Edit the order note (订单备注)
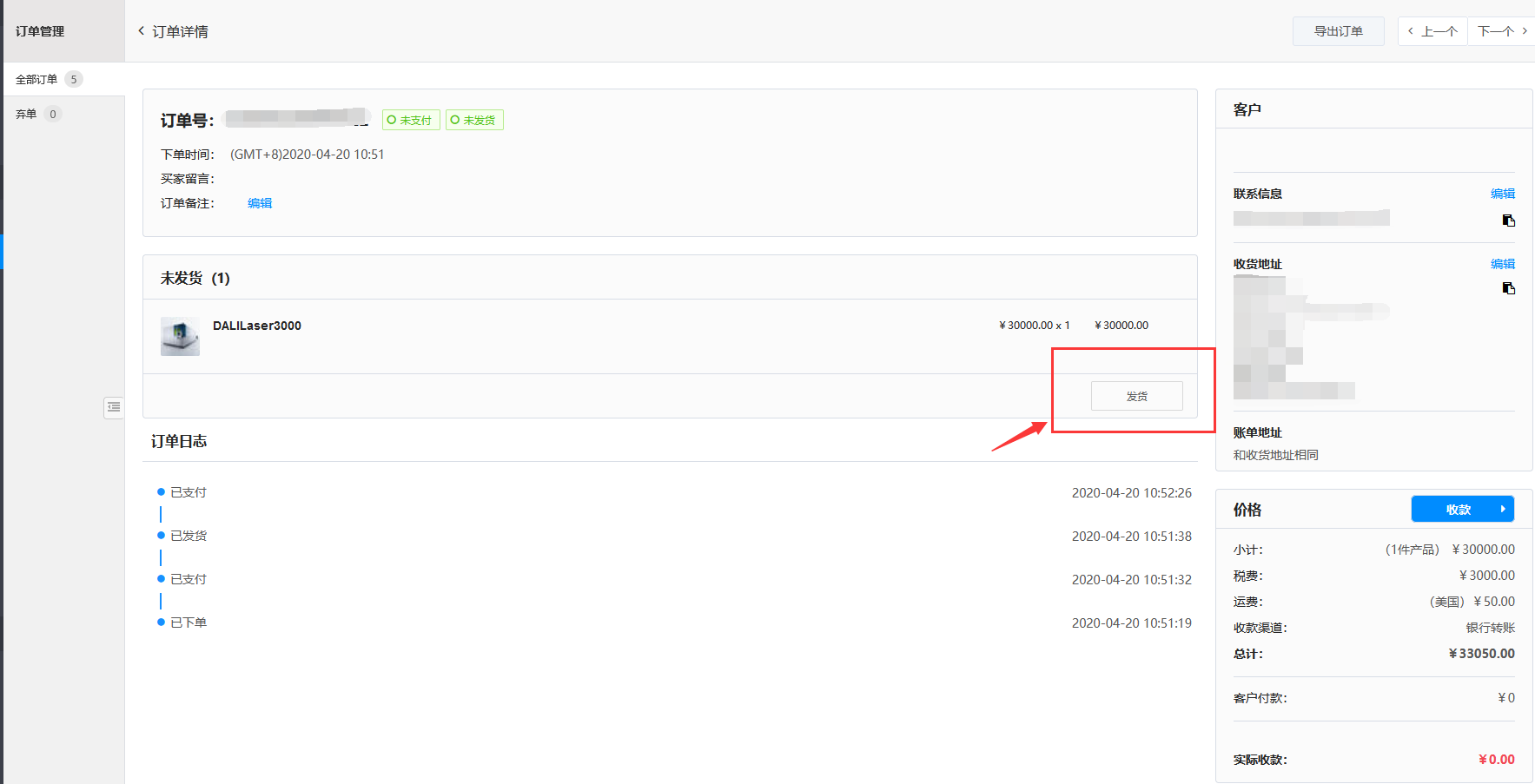Viewport: 1535px width, 784px height. [260, 203]
